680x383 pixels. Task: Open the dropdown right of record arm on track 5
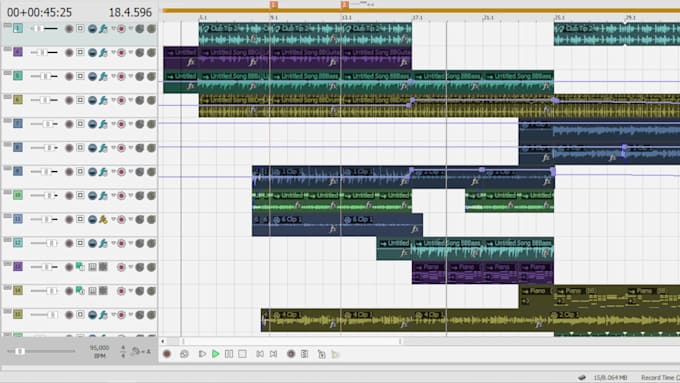click(x=131, y=76)
